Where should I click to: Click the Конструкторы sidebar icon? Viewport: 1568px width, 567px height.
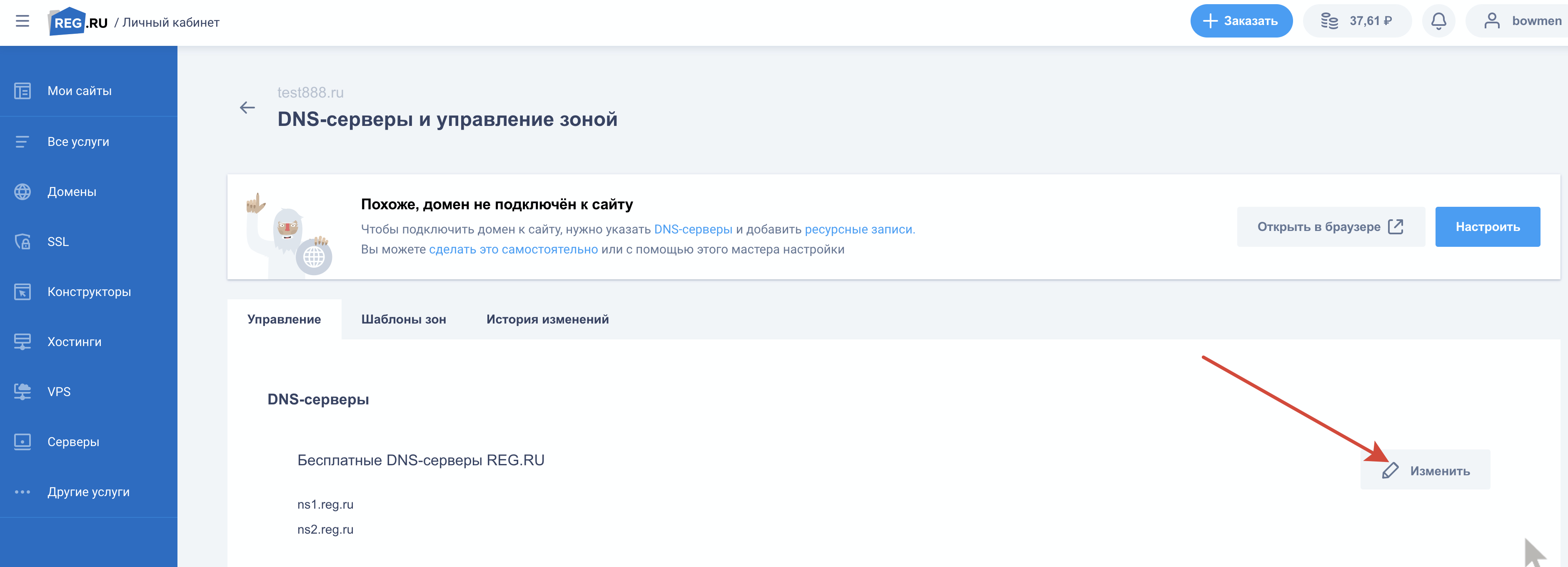tap(22, 292)
